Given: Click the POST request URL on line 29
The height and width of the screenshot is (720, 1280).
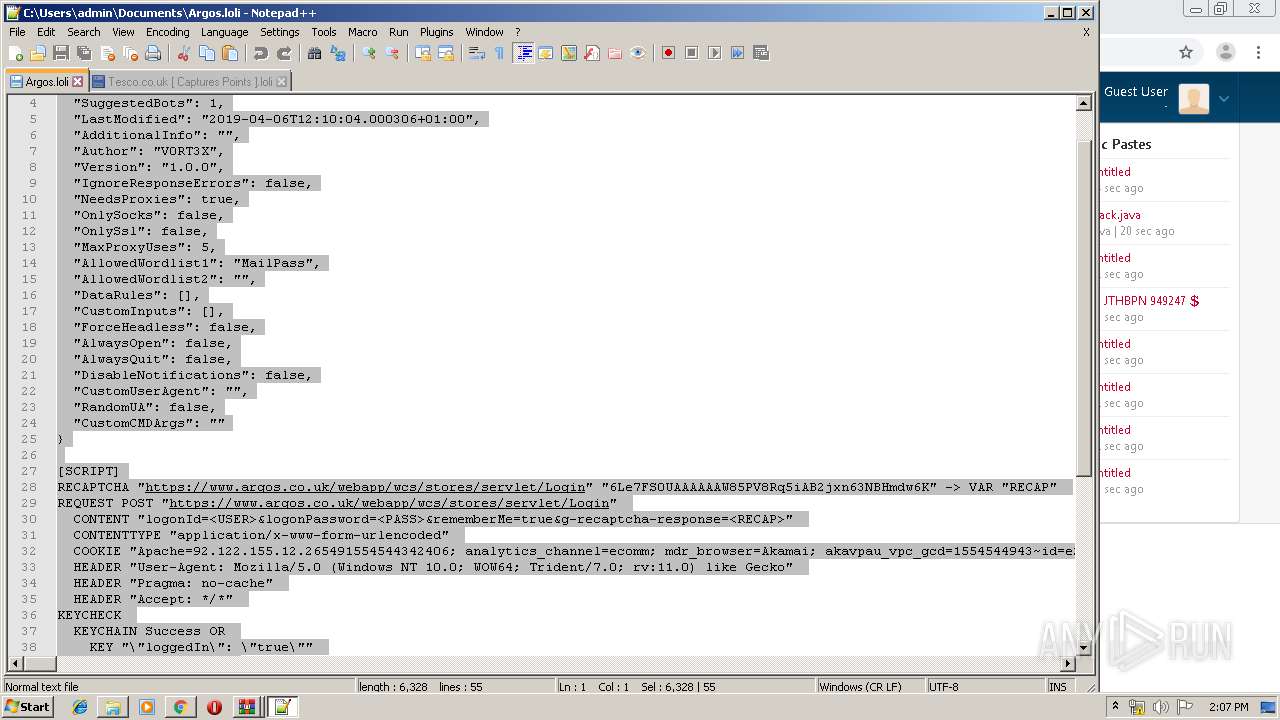Looking at the screenshot, I should pos(389,503).
